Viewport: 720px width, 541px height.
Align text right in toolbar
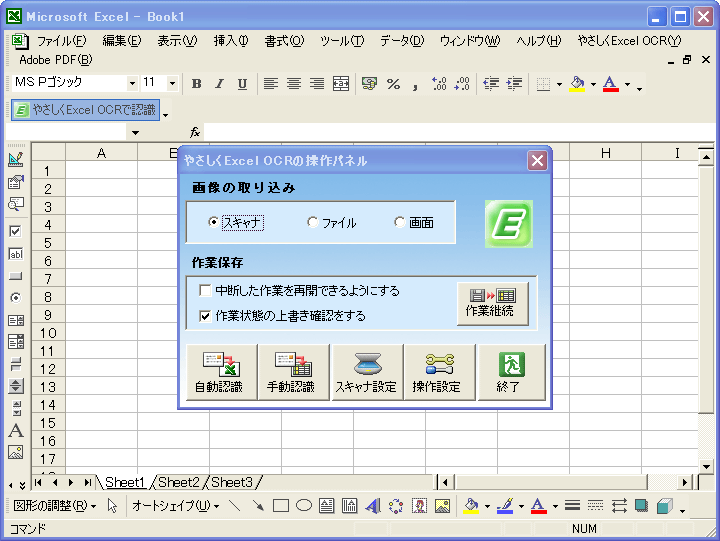(317, 84)
